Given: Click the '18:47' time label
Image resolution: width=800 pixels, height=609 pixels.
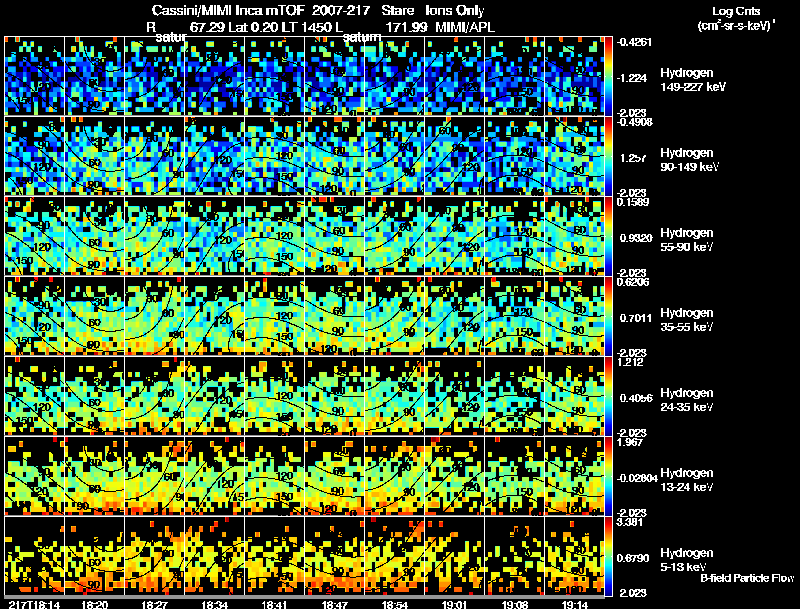Looking at the screenshot, I should [x=335, y=605].
